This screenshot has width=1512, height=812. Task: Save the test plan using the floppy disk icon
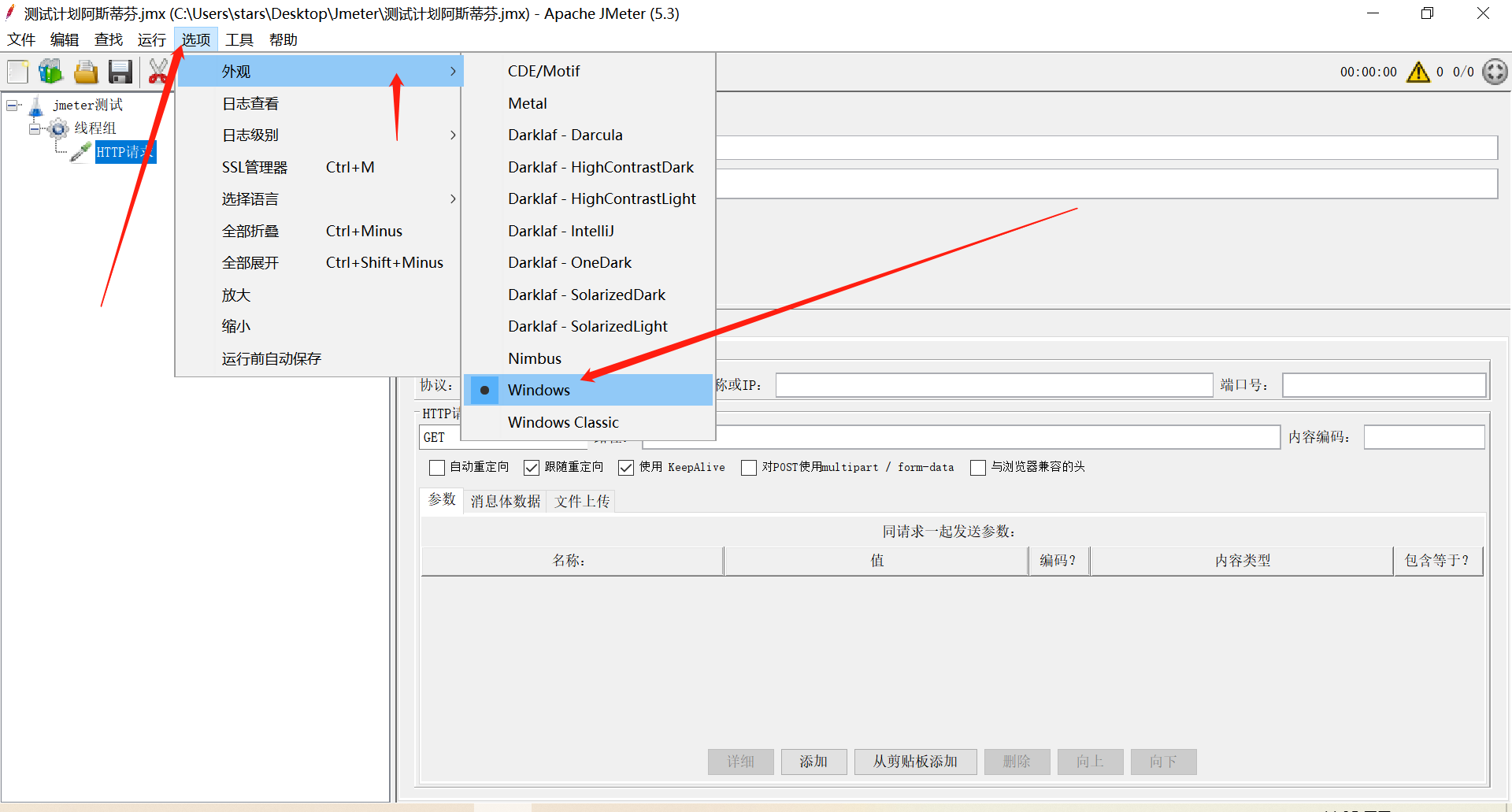(x=120, y=72)
